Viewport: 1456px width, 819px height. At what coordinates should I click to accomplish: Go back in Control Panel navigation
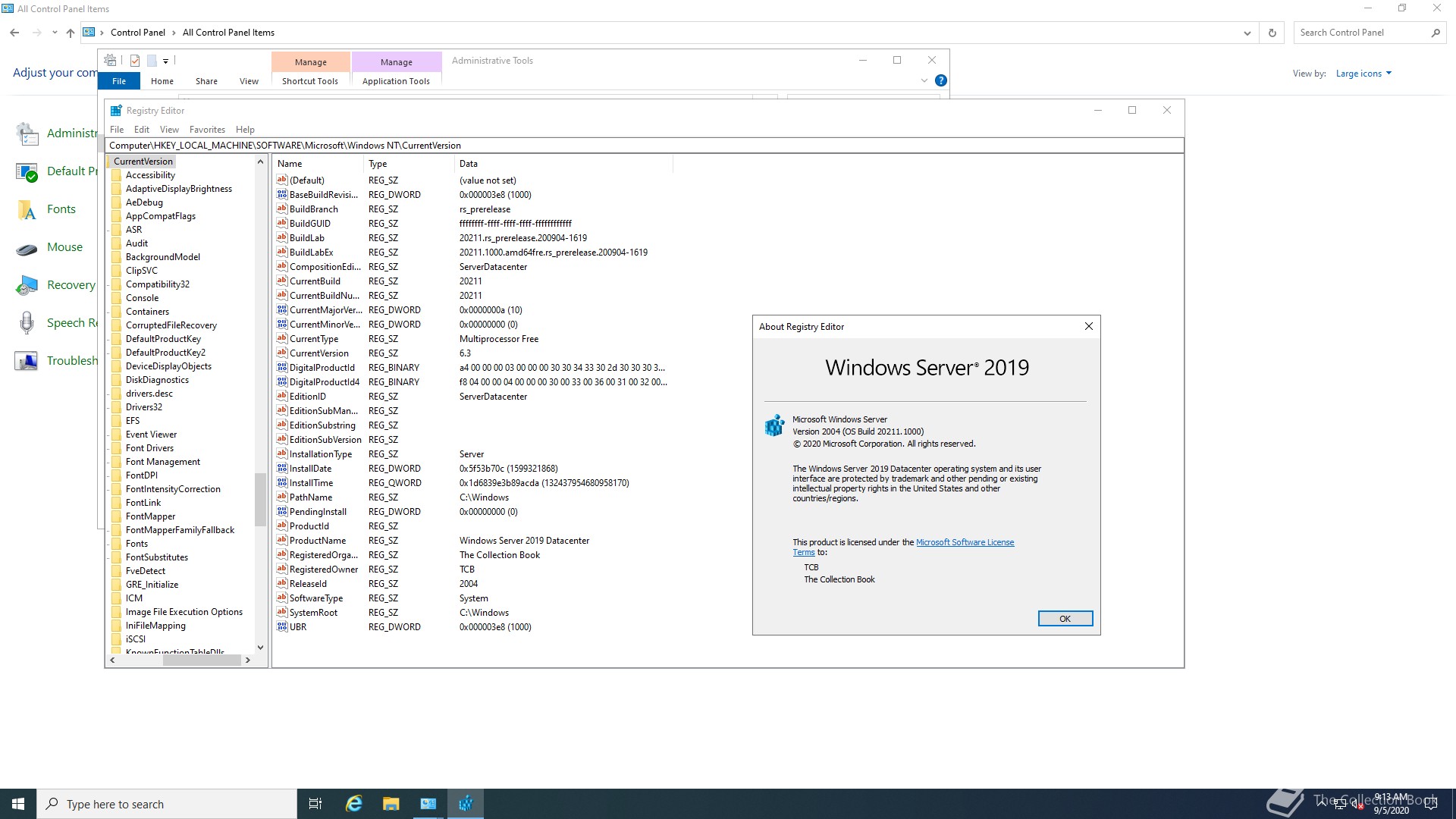coord(14,33)
